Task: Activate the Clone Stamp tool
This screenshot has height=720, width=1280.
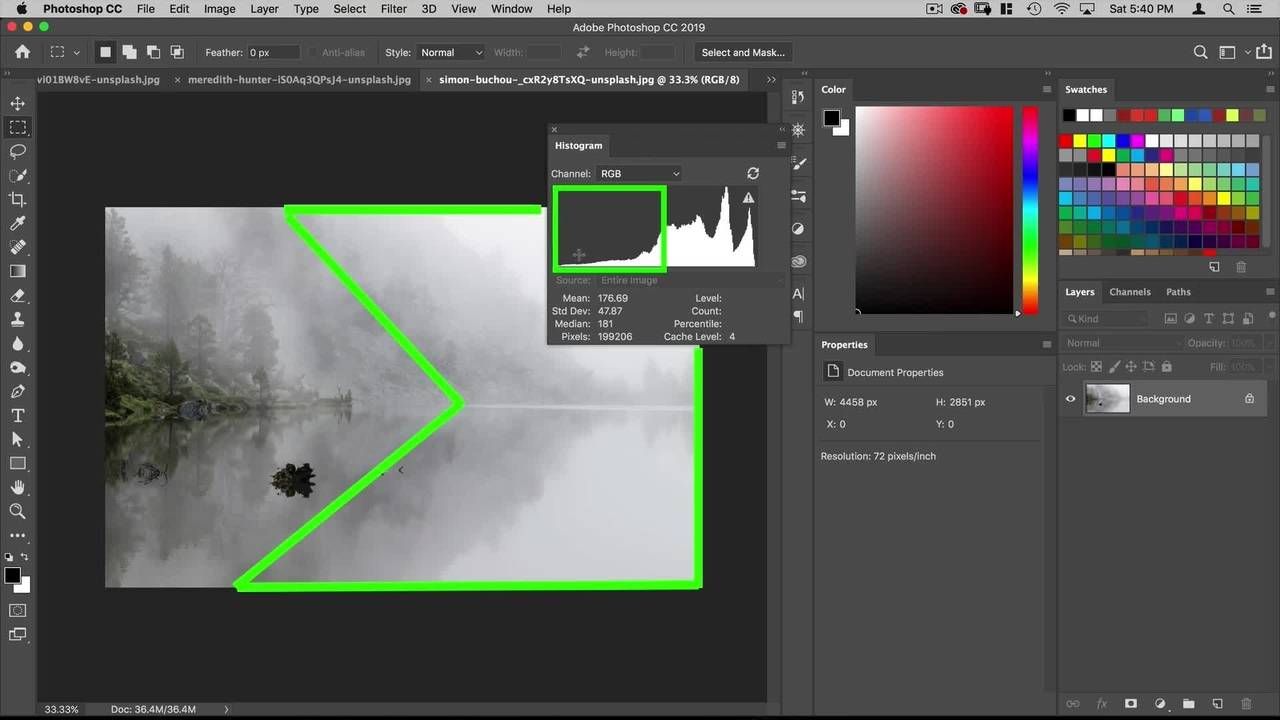Action: 18,319
